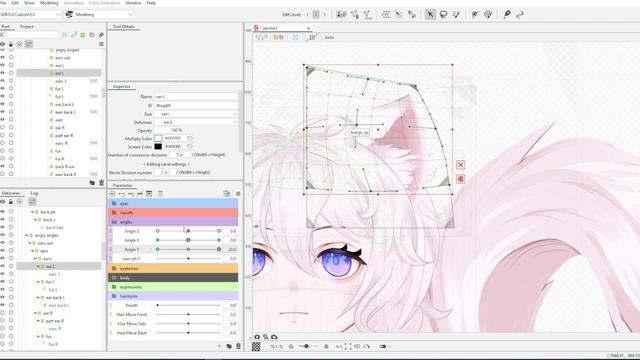640x360 pixels.
Task: Collapse 'ear back L' deformer tree node
Action: pos(38,298)
